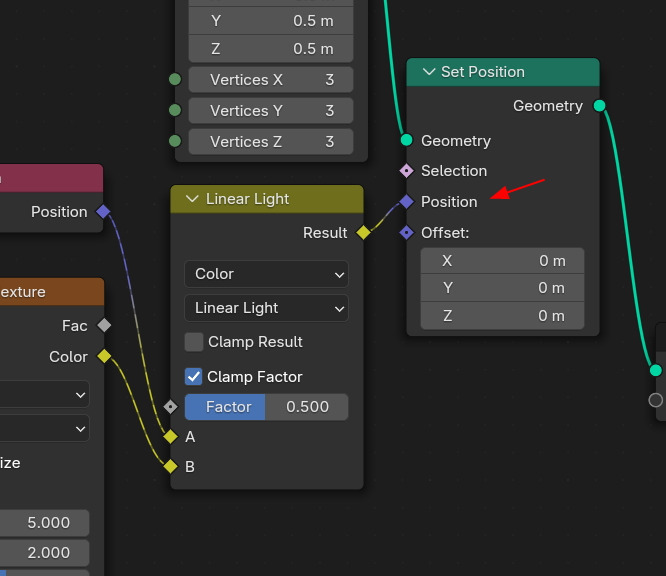Open the upper texture node dropdown
Screen dimensions: 666x576
point(45,395)
